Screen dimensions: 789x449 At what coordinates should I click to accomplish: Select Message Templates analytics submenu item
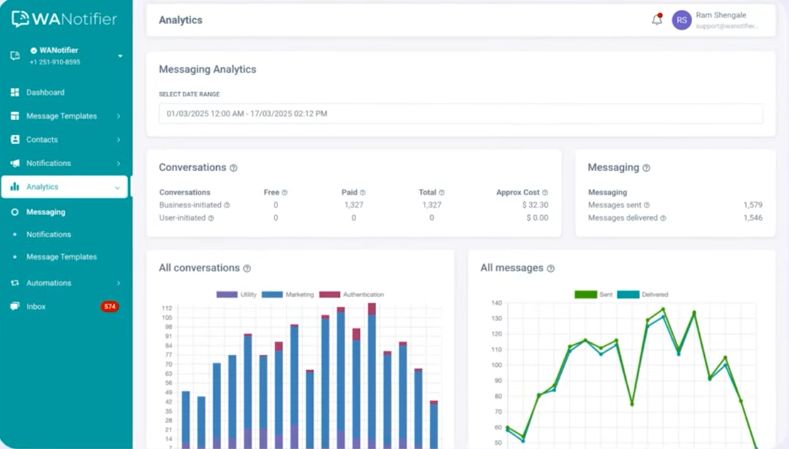point(61,257)
